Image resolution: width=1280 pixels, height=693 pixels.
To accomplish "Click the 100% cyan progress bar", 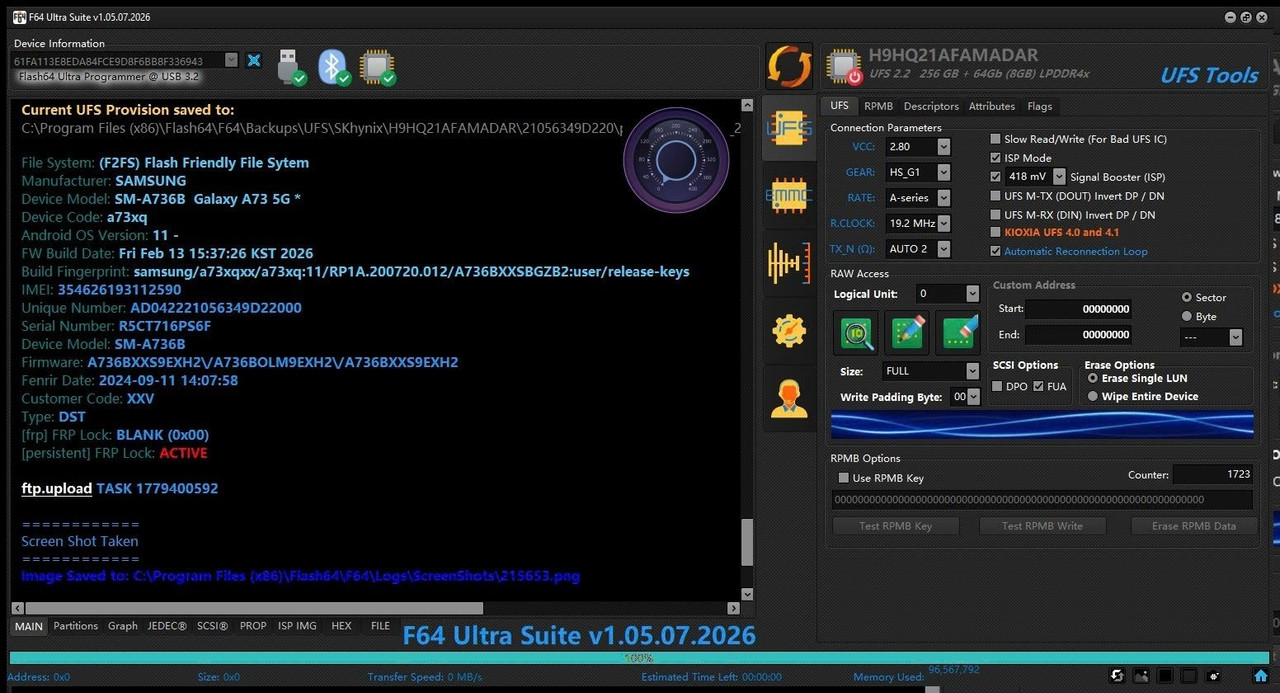I will [x=638, y=658].
